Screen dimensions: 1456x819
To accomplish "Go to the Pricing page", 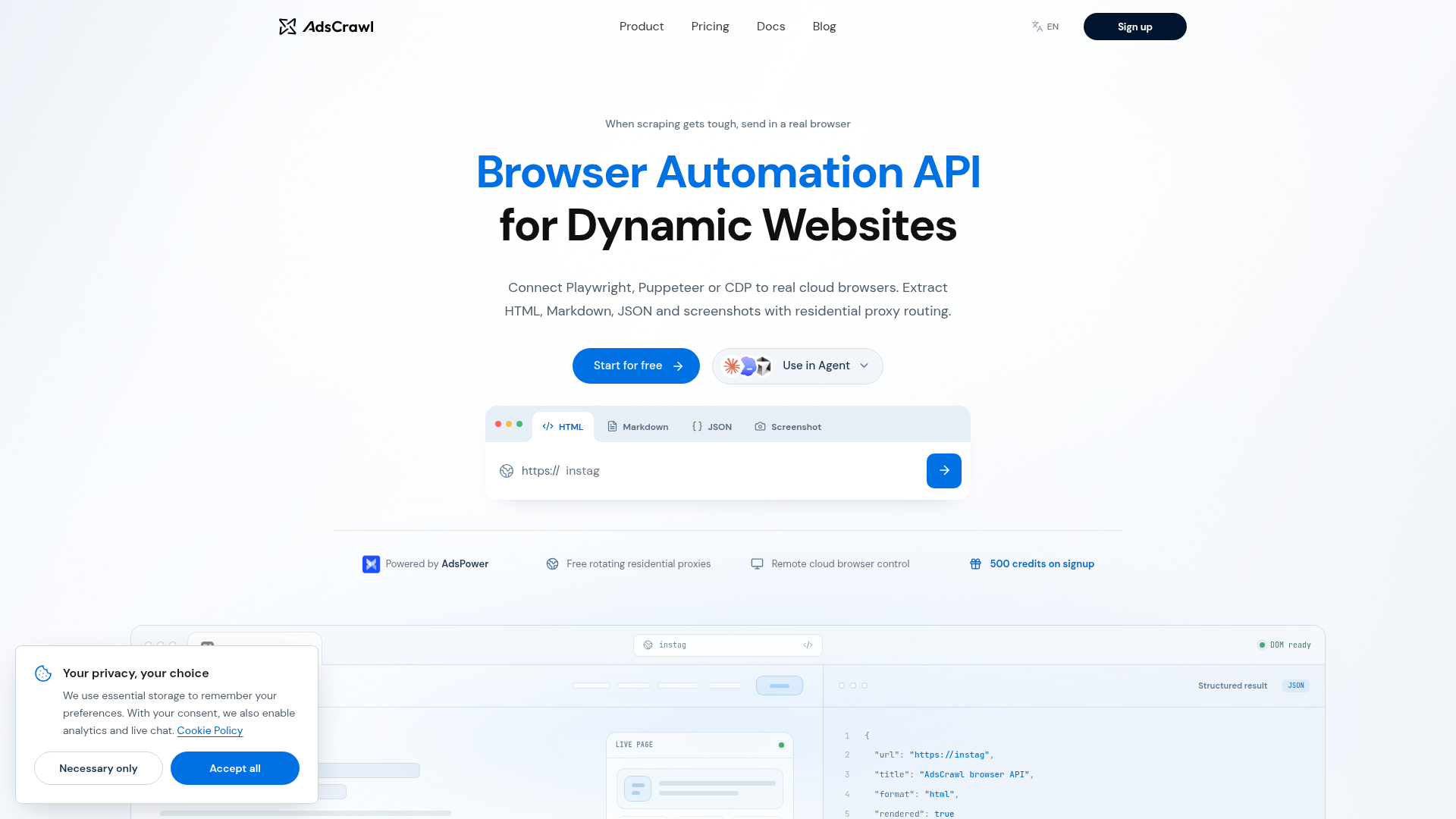I will [x=710, y=27].
